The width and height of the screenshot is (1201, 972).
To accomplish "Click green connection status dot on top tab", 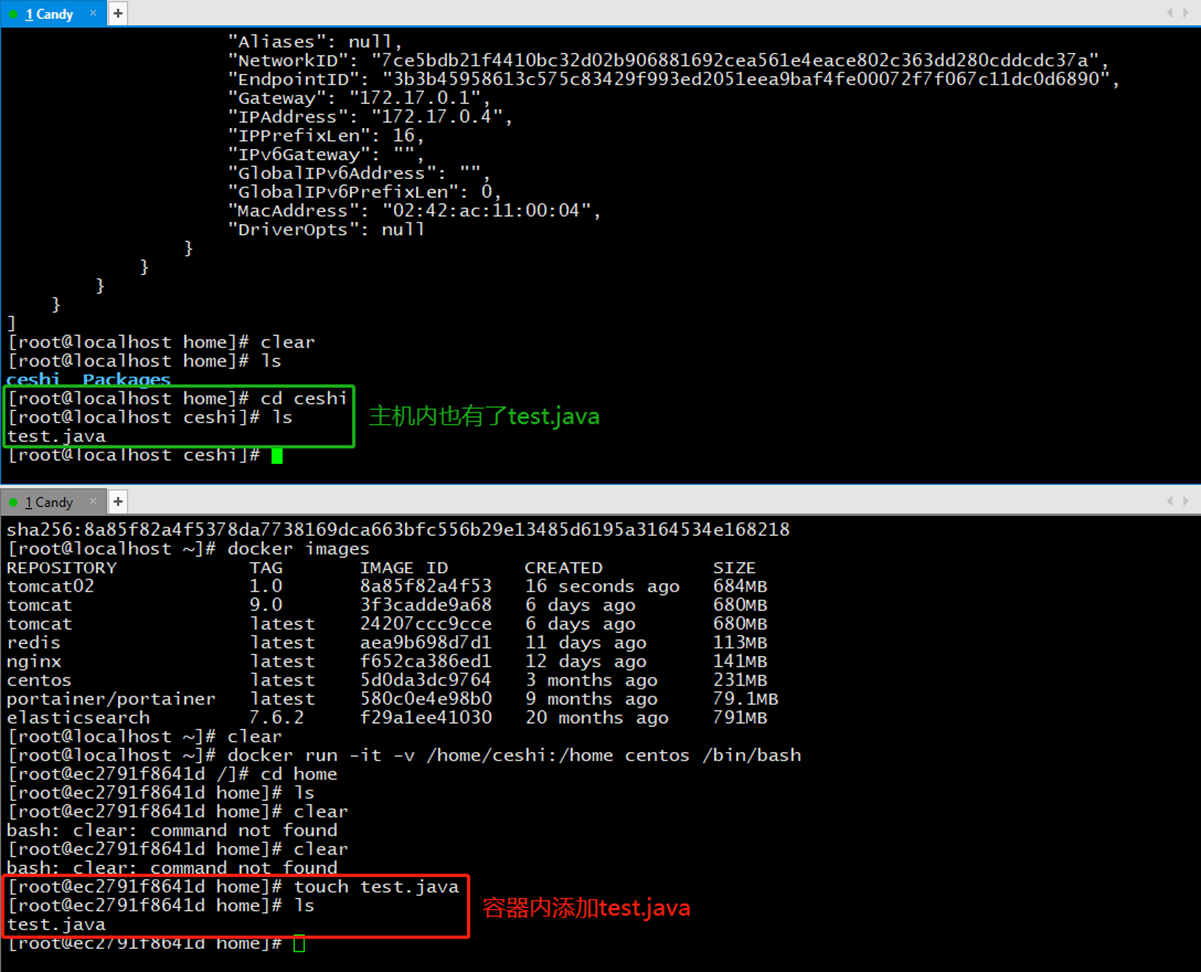I will tap(13, 15).
